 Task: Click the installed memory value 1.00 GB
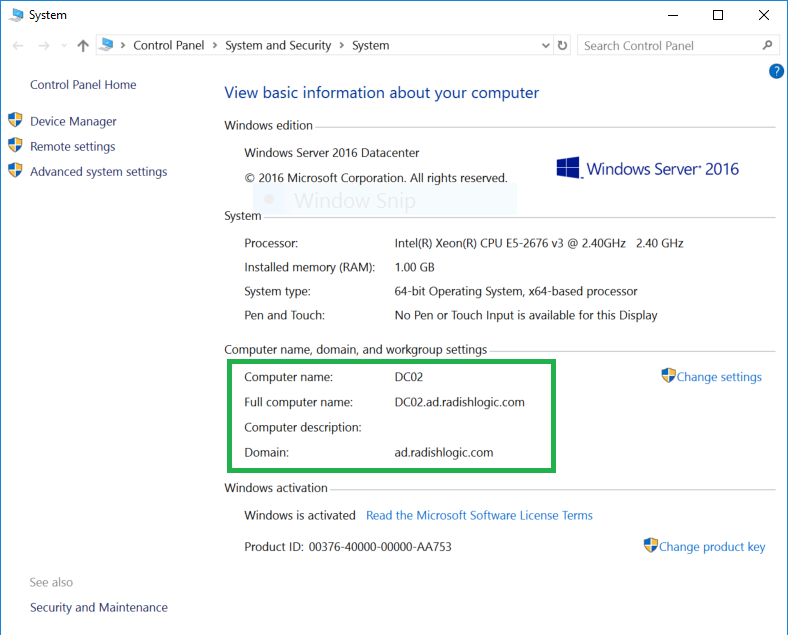(415, 267)
